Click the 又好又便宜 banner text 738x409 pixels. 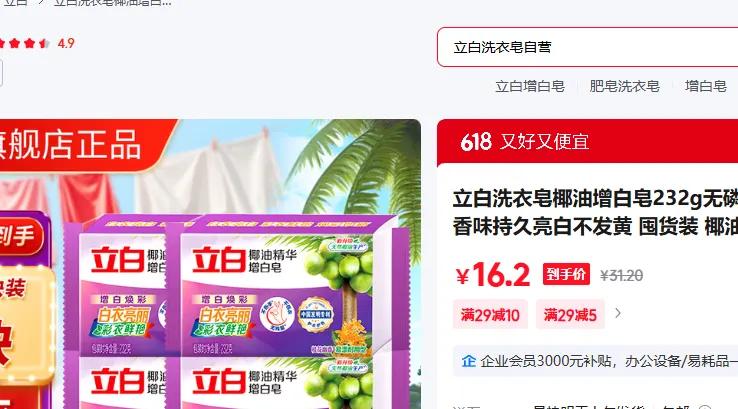[545, 142]
